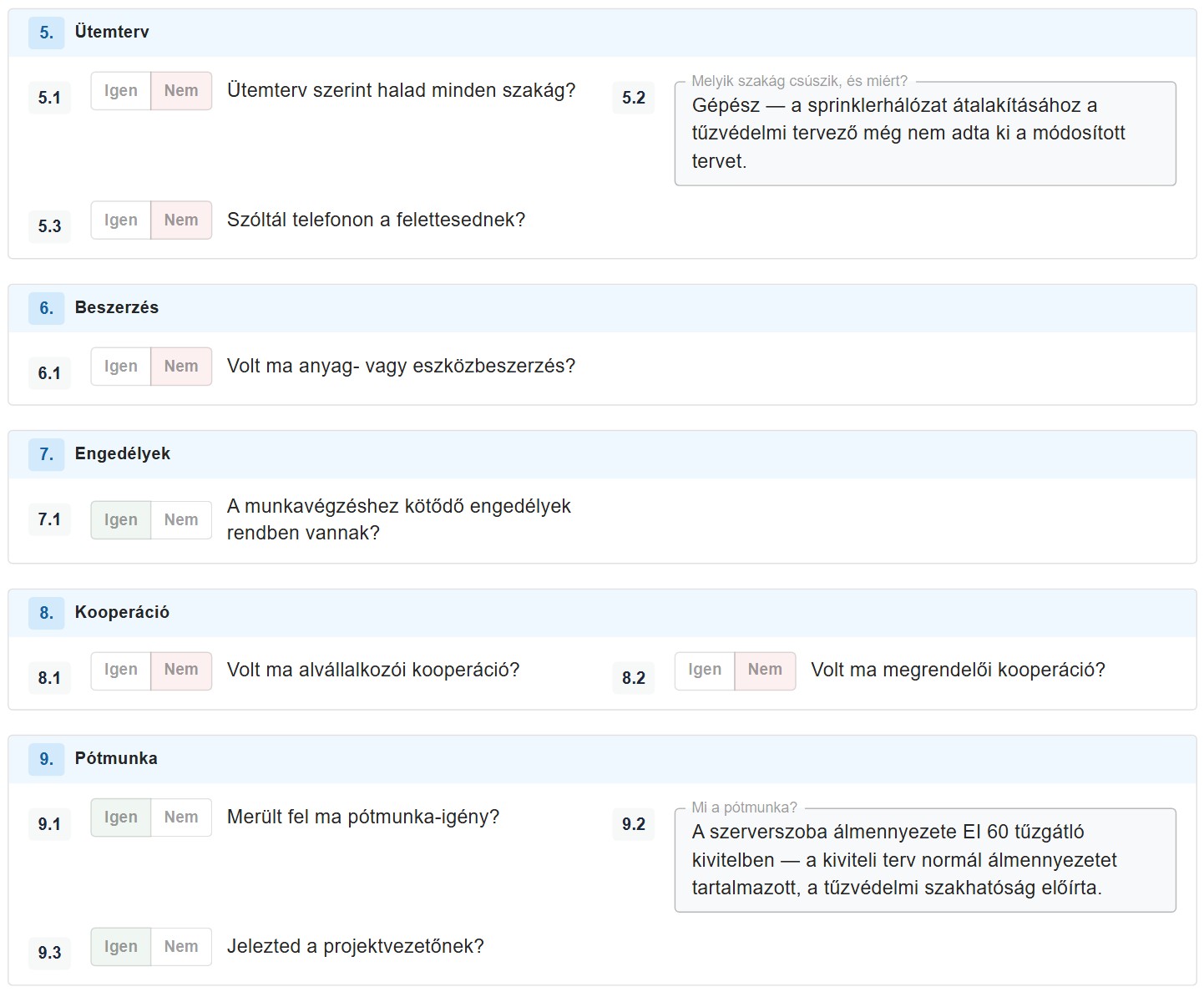Answer Nem to 'Volt ma megrendelői kooperáció?'
Viewport: 1204px width, 992px height.
tap(765, 671)
